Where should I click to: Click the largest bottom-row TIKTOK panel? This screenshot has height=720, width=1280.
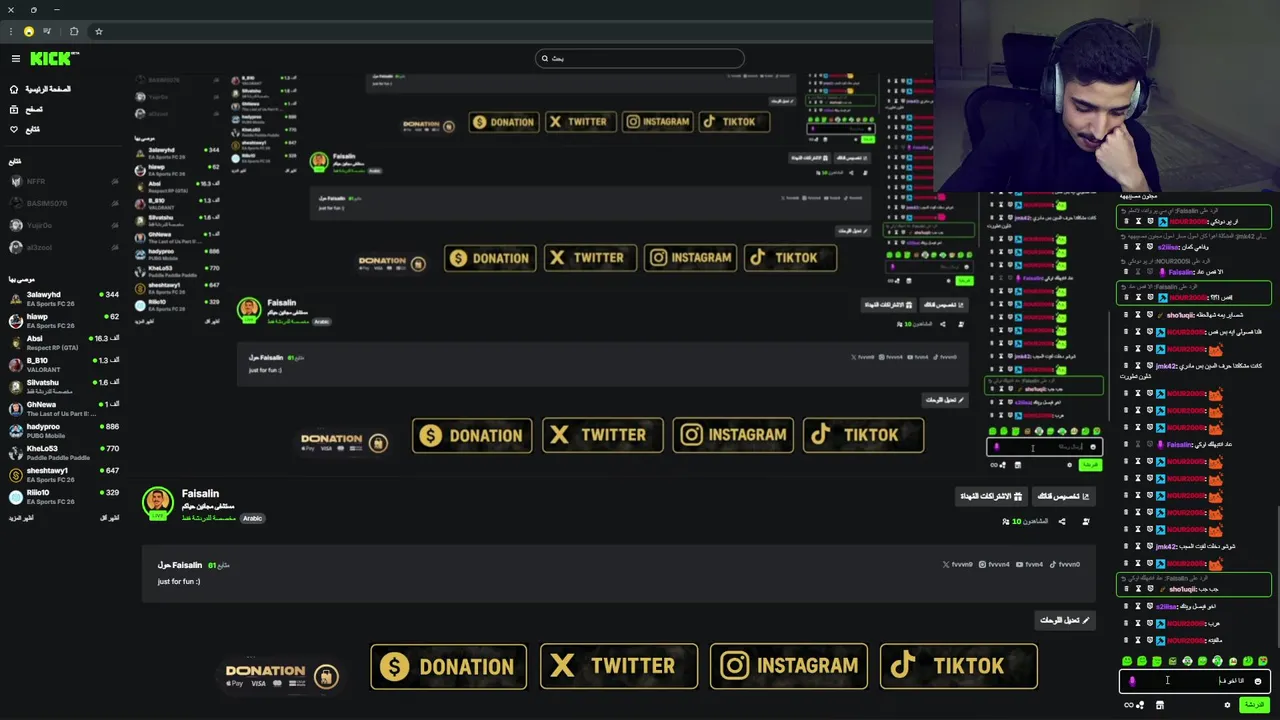[958, 666]
